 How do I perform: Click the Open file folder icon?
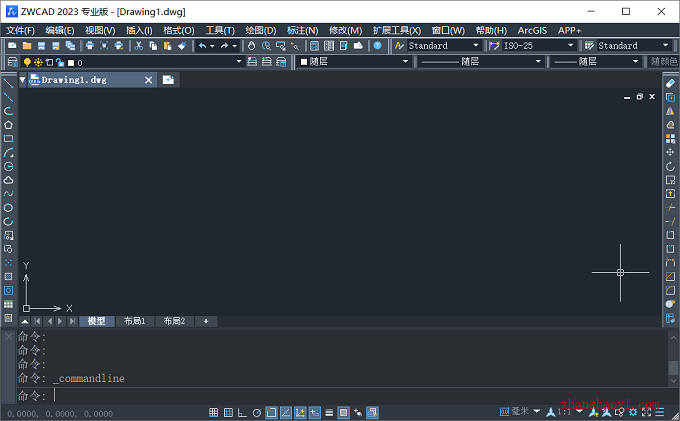click(x=27, y=46)
